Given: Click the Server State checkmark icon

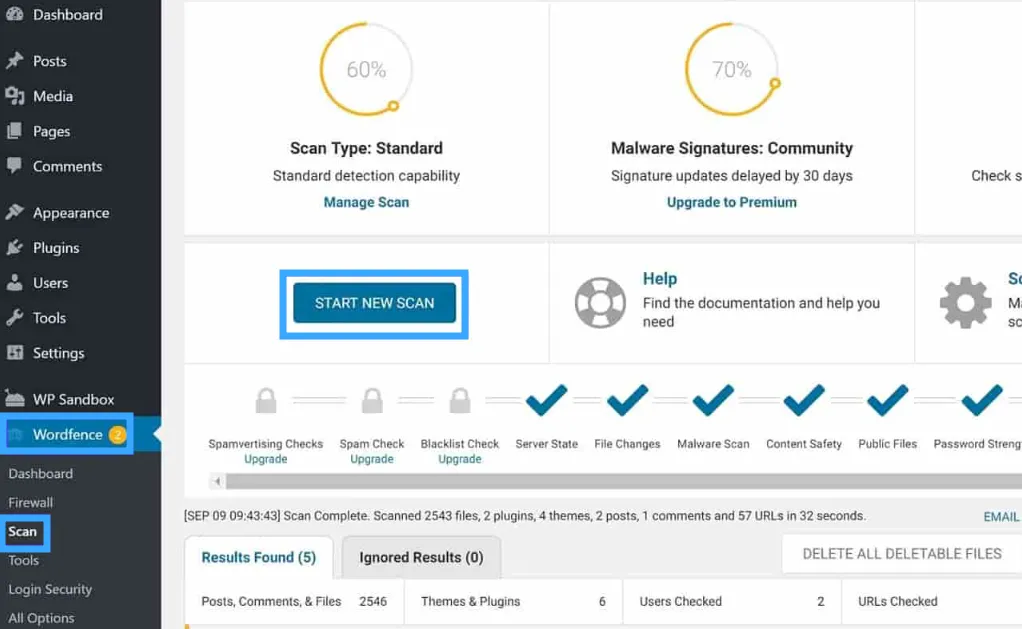Looking at the screenshot, I should click(x=546, y=400).
